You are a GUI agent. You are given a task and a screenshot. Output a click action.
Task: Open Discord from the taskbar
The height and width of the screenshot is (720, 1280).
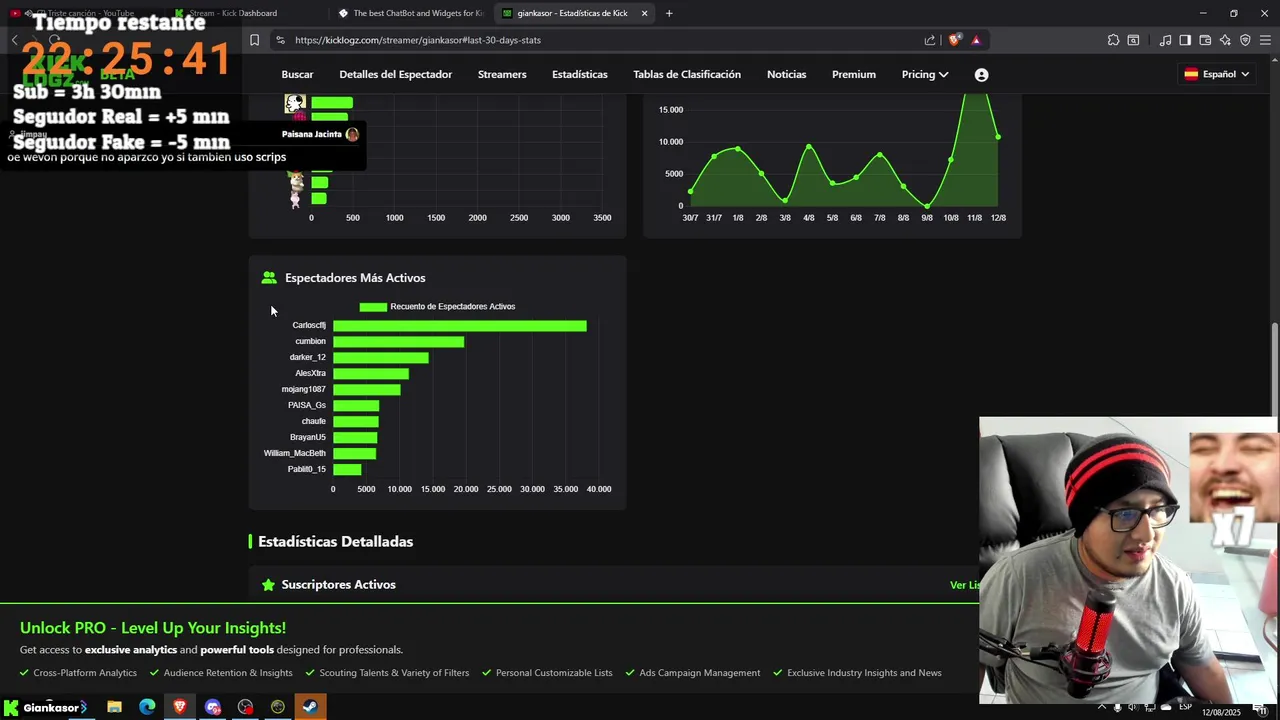[213, 707]
